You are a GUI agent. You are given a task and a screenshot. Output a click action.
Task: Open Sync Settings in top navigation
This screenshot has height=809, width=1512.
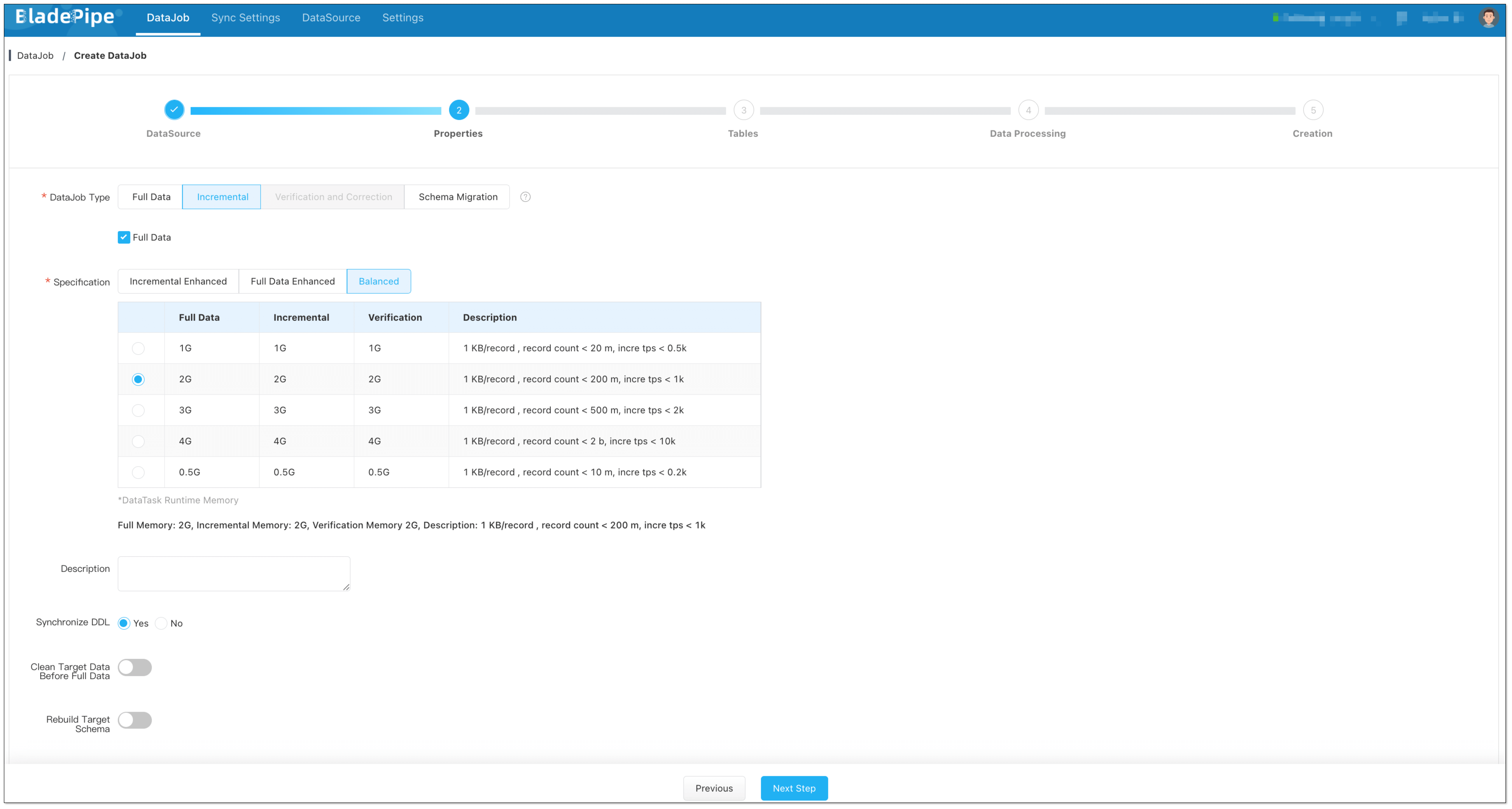(245, 18)
